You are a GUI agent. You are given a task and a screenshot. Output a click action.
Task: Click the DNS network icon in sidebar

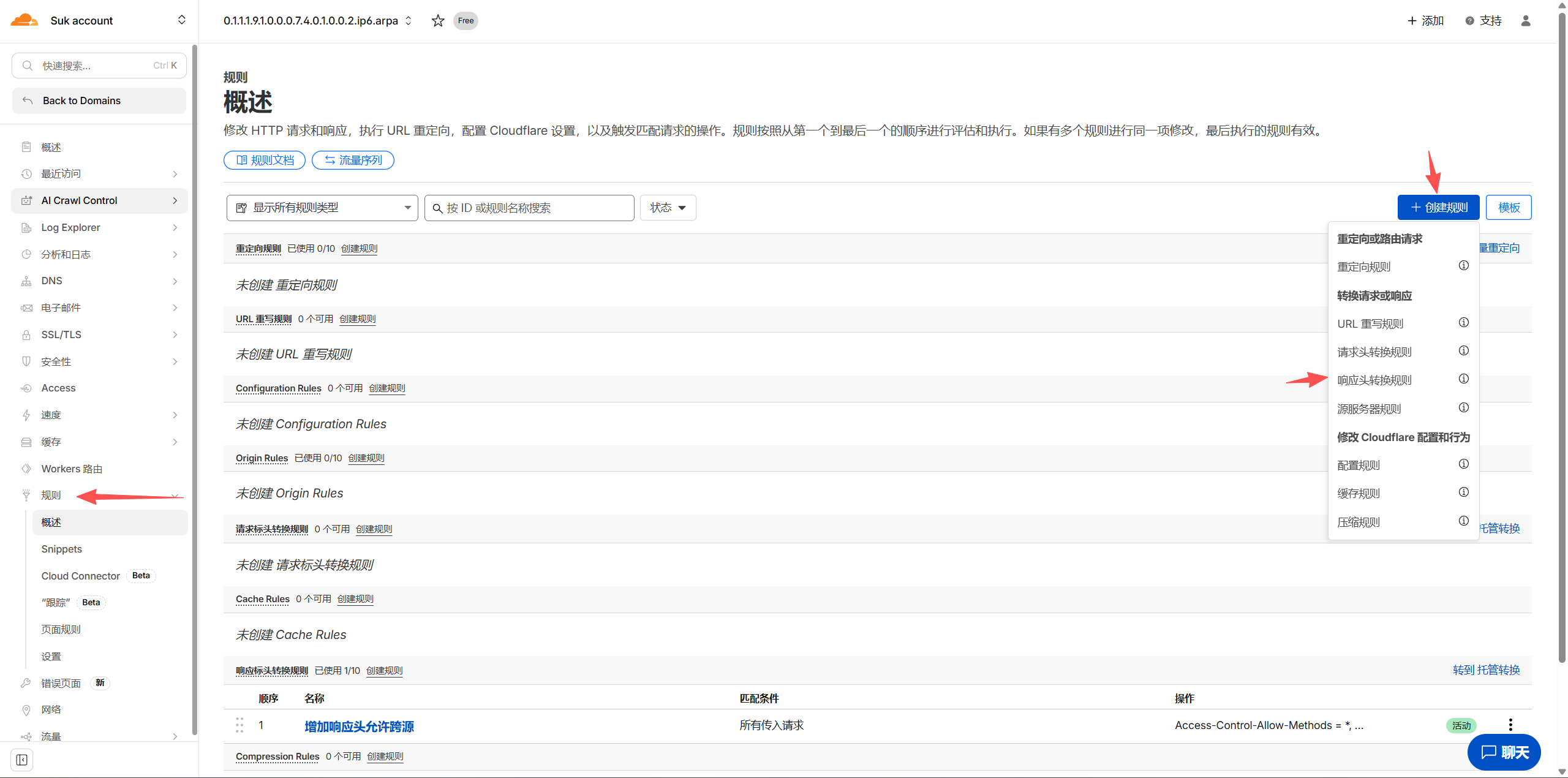coord(26,281)
